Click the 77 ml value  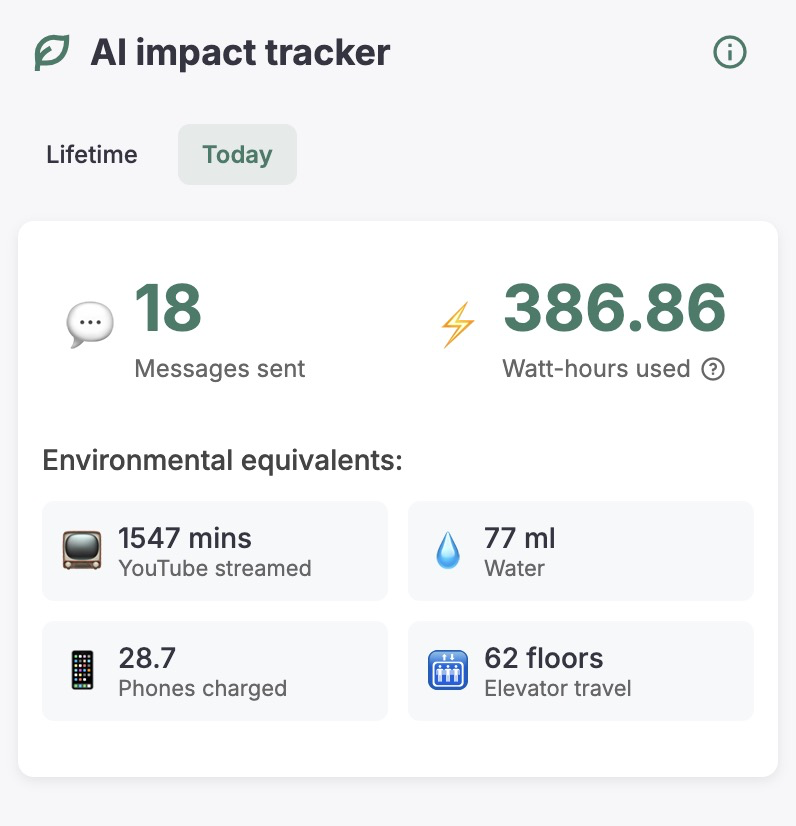[x=519, y=538]
